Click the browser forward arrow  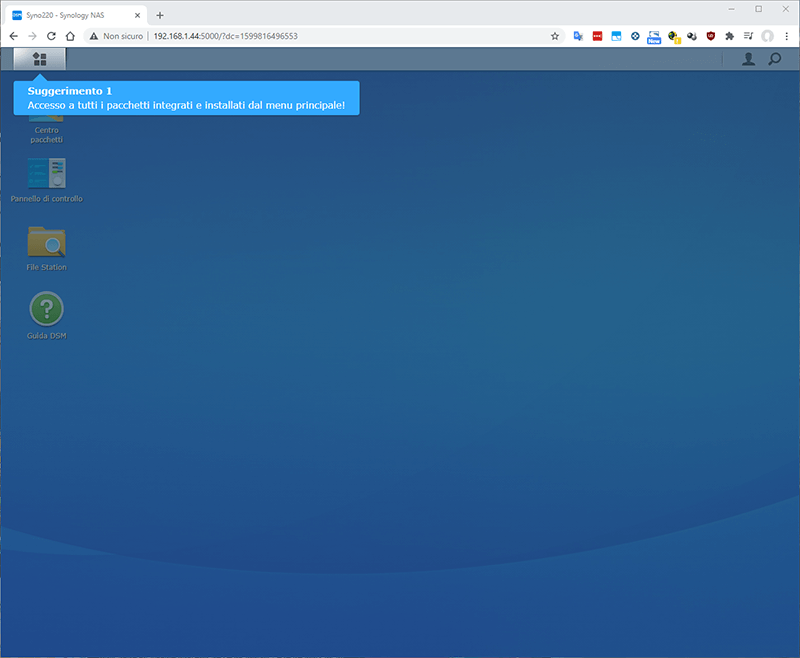(x=32, y=36)
